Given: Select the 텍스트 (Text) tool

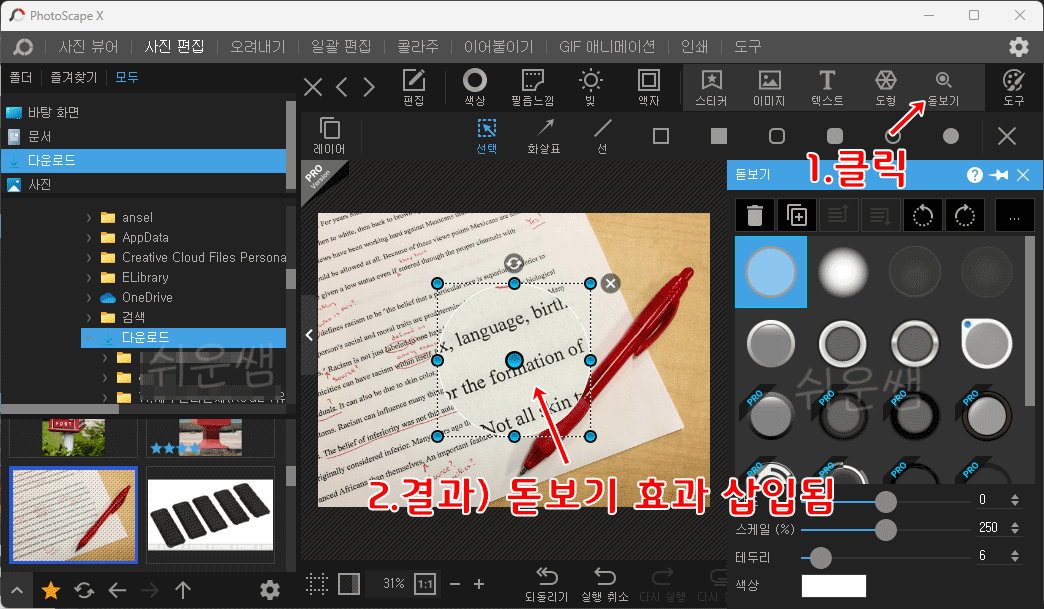Looking at the screenshot, I should [827, 87].
